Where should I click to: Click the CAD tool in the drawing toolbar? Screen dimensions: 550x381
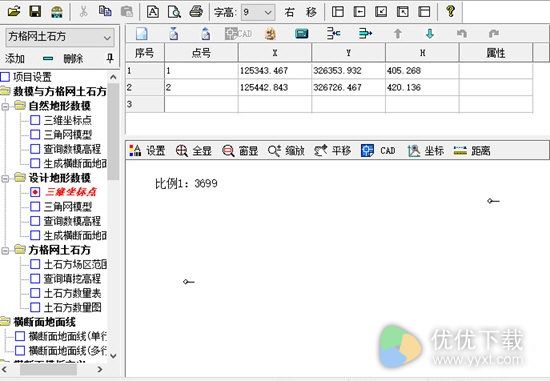tap(378, 151)
